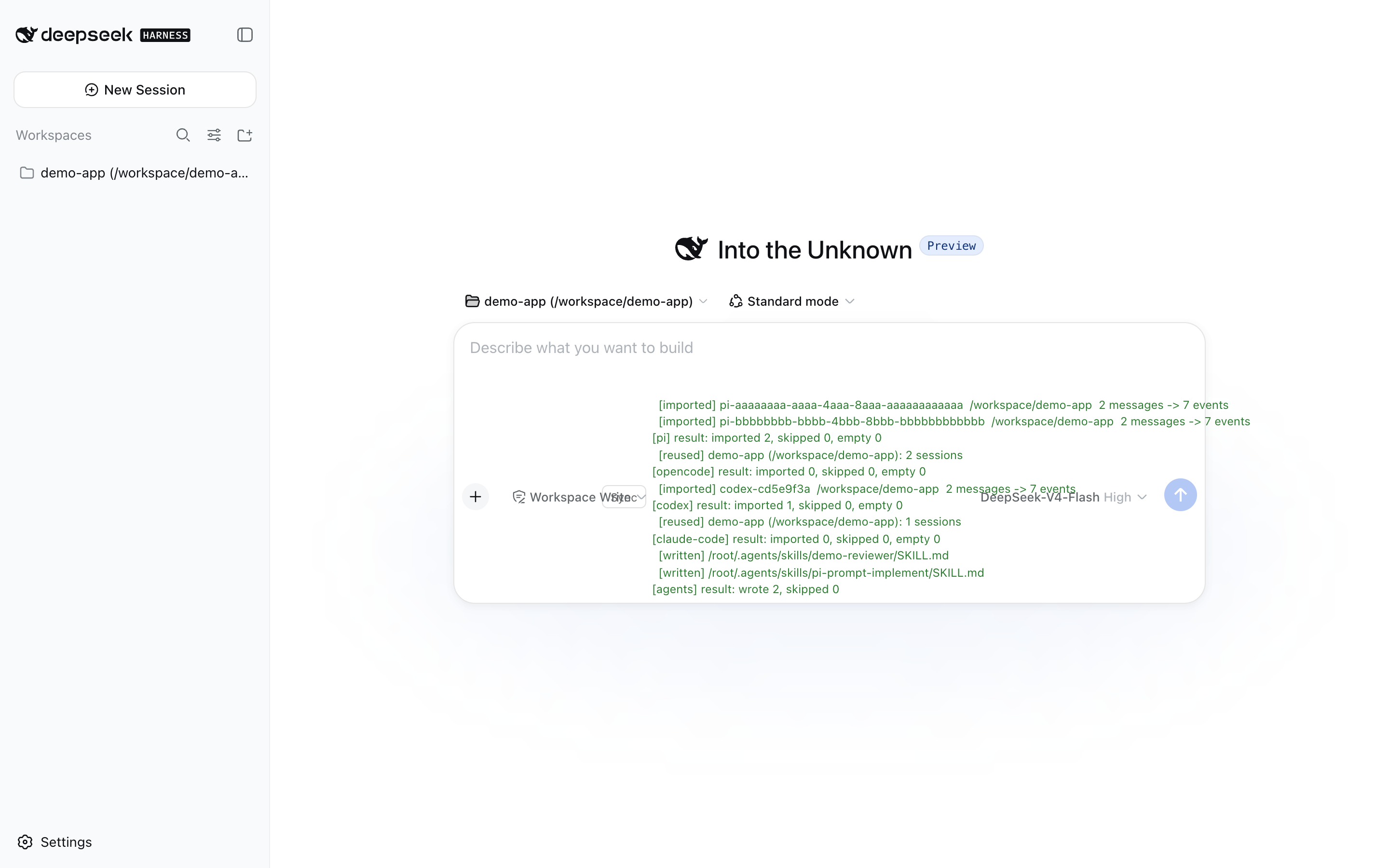1389x868 pixels.
Task: Click the '[pi] result: imported 2' line
Action: pos(767,438)
